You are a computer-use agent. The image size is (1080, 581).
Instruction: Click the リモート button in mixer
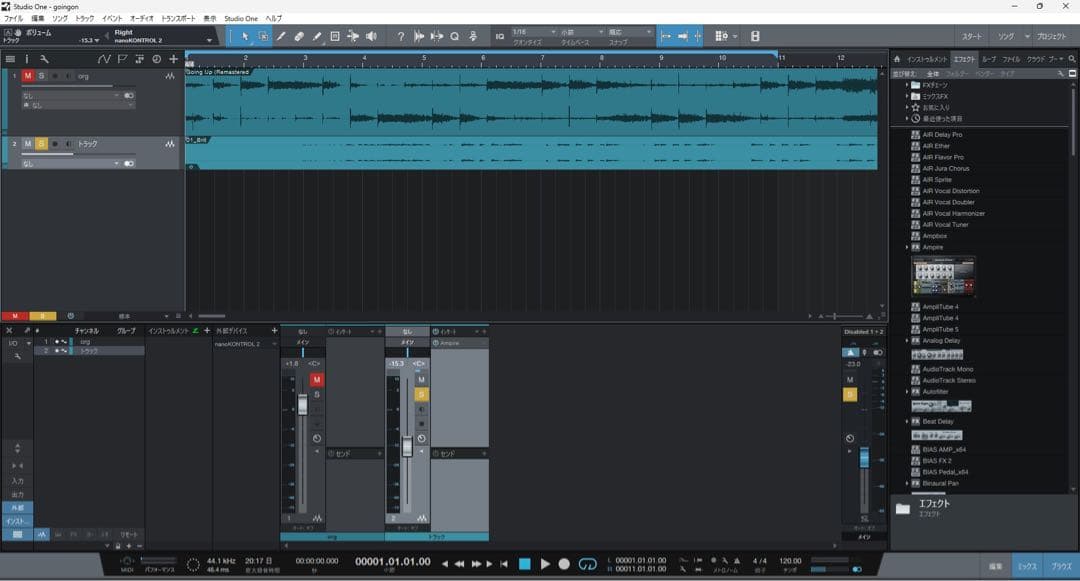pyautogui.click(x=129, y=534)
